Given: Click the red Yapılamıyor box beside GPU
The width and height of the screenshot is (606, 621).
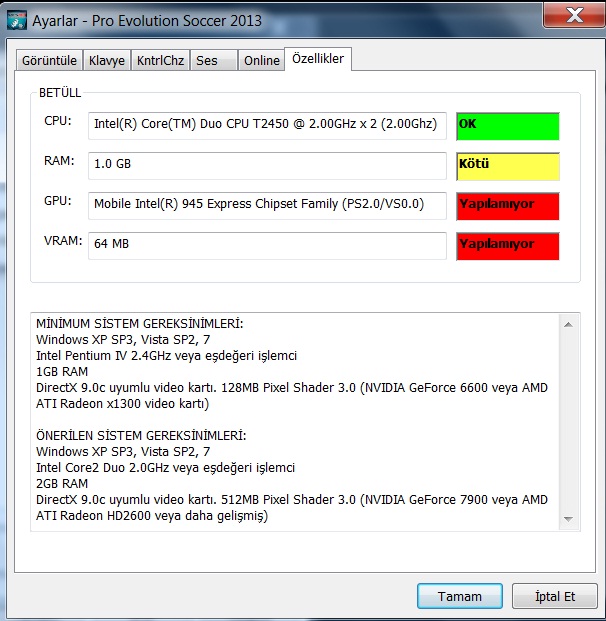Looking at the screenshot, I should [x=507, y=206].
